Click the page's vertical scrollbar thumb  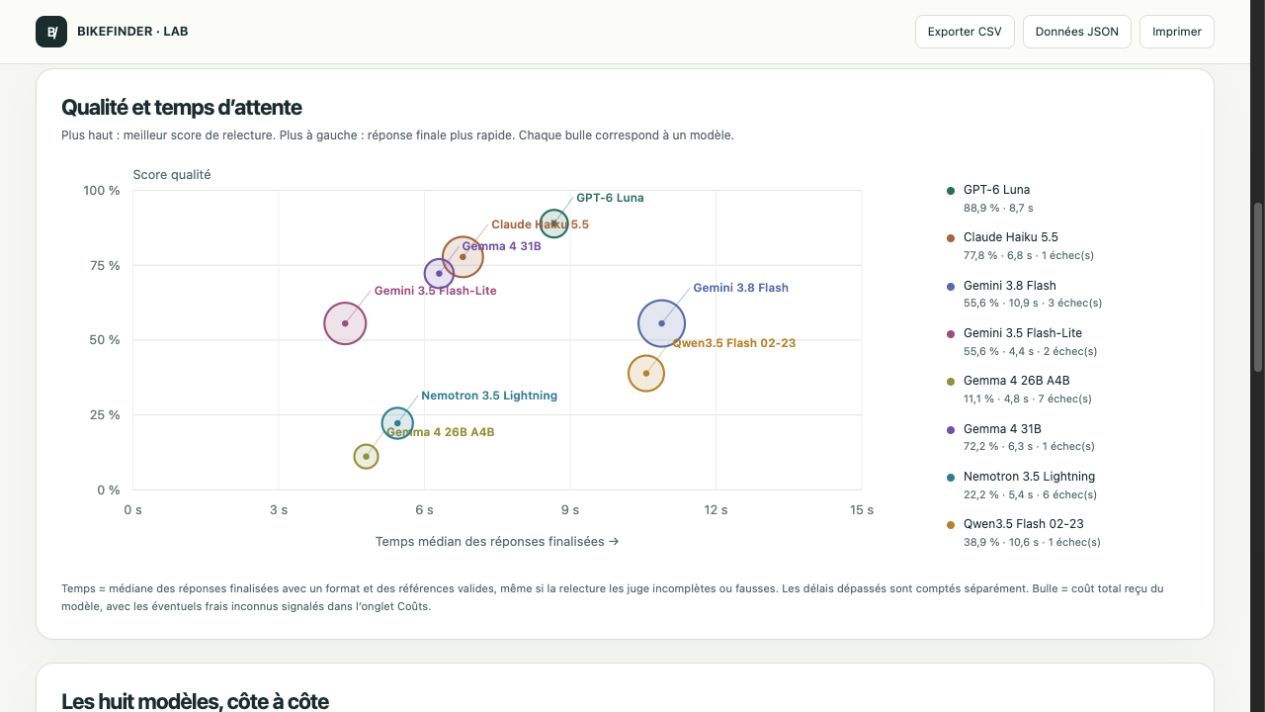1258,287
